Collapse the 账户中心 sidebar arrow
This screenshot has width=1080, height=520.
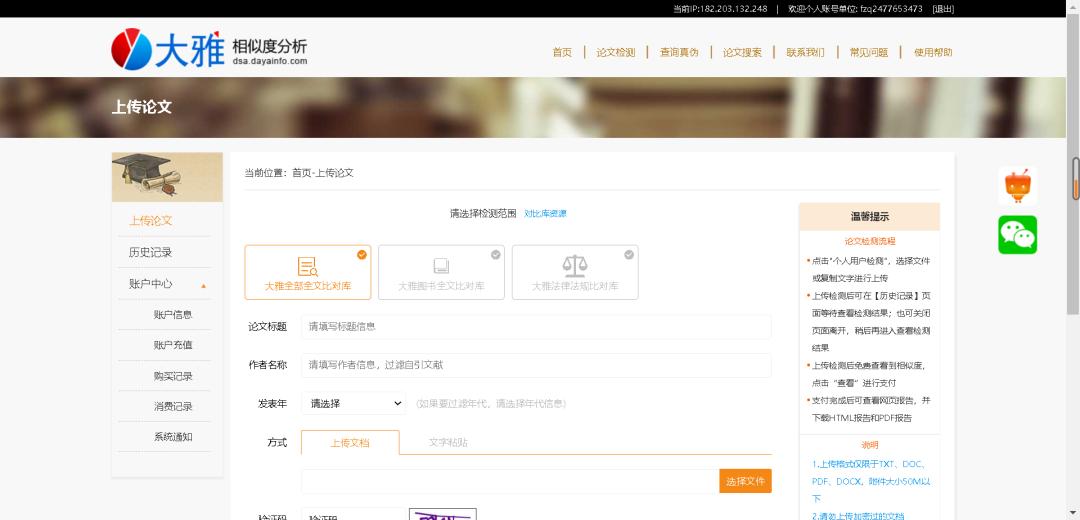203,285
